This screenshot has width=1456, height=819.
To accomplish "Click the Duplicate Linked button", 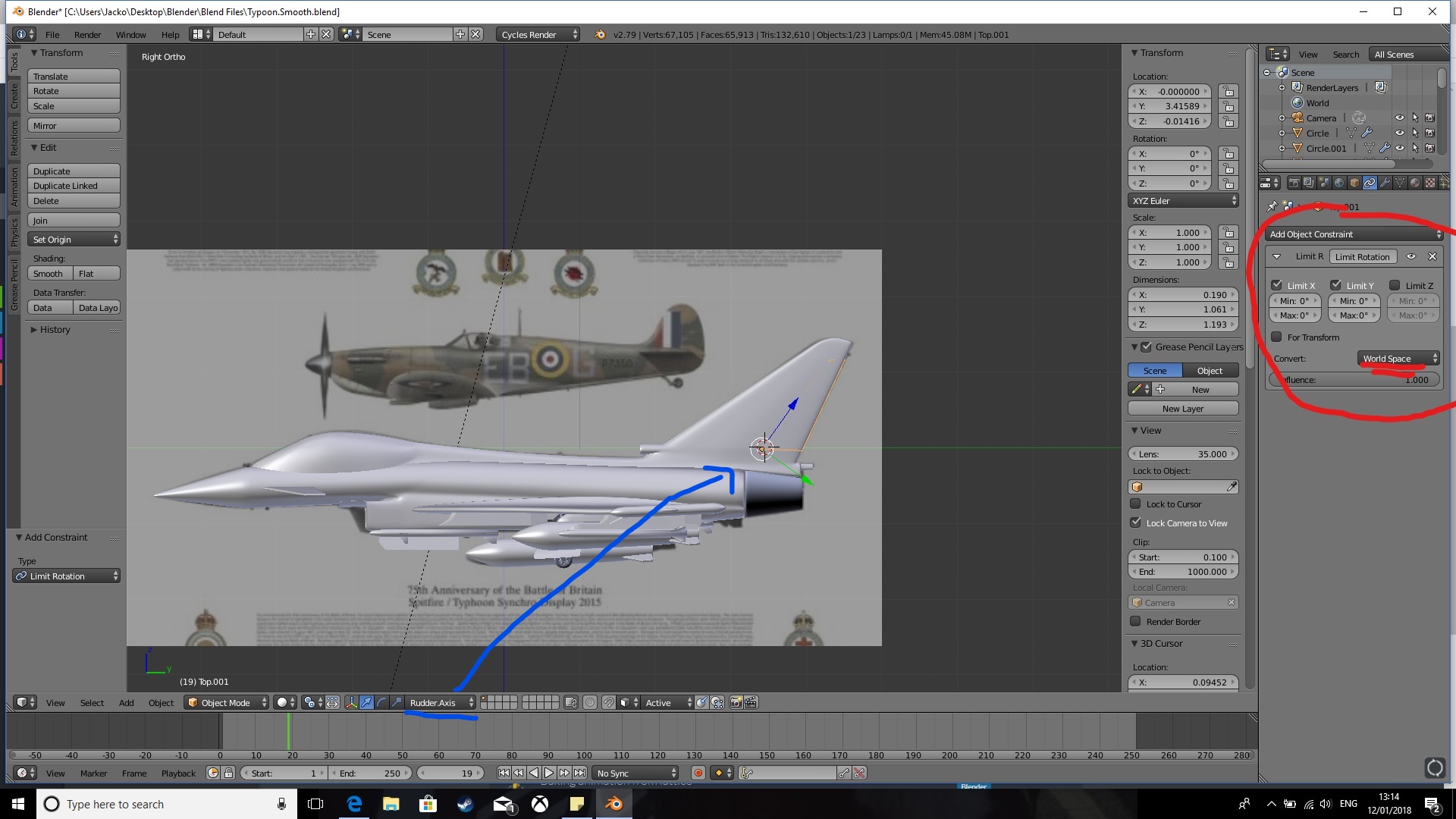I will [x=74, y=186].
